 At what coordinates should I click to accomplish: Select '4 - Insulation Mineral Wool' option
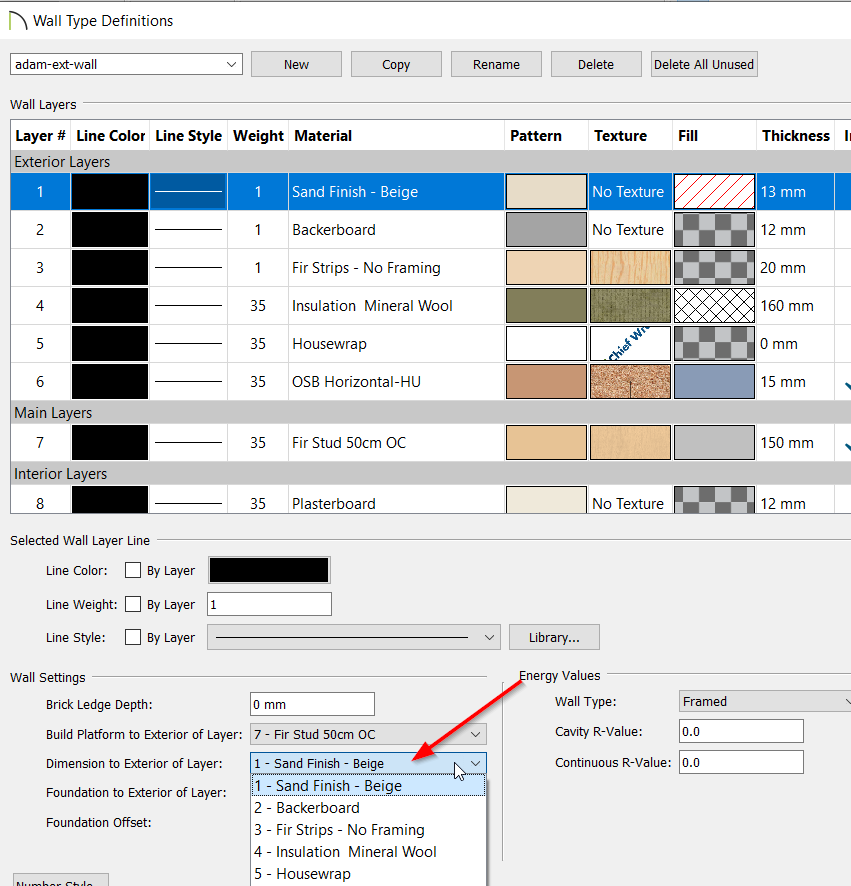[368, 852]
